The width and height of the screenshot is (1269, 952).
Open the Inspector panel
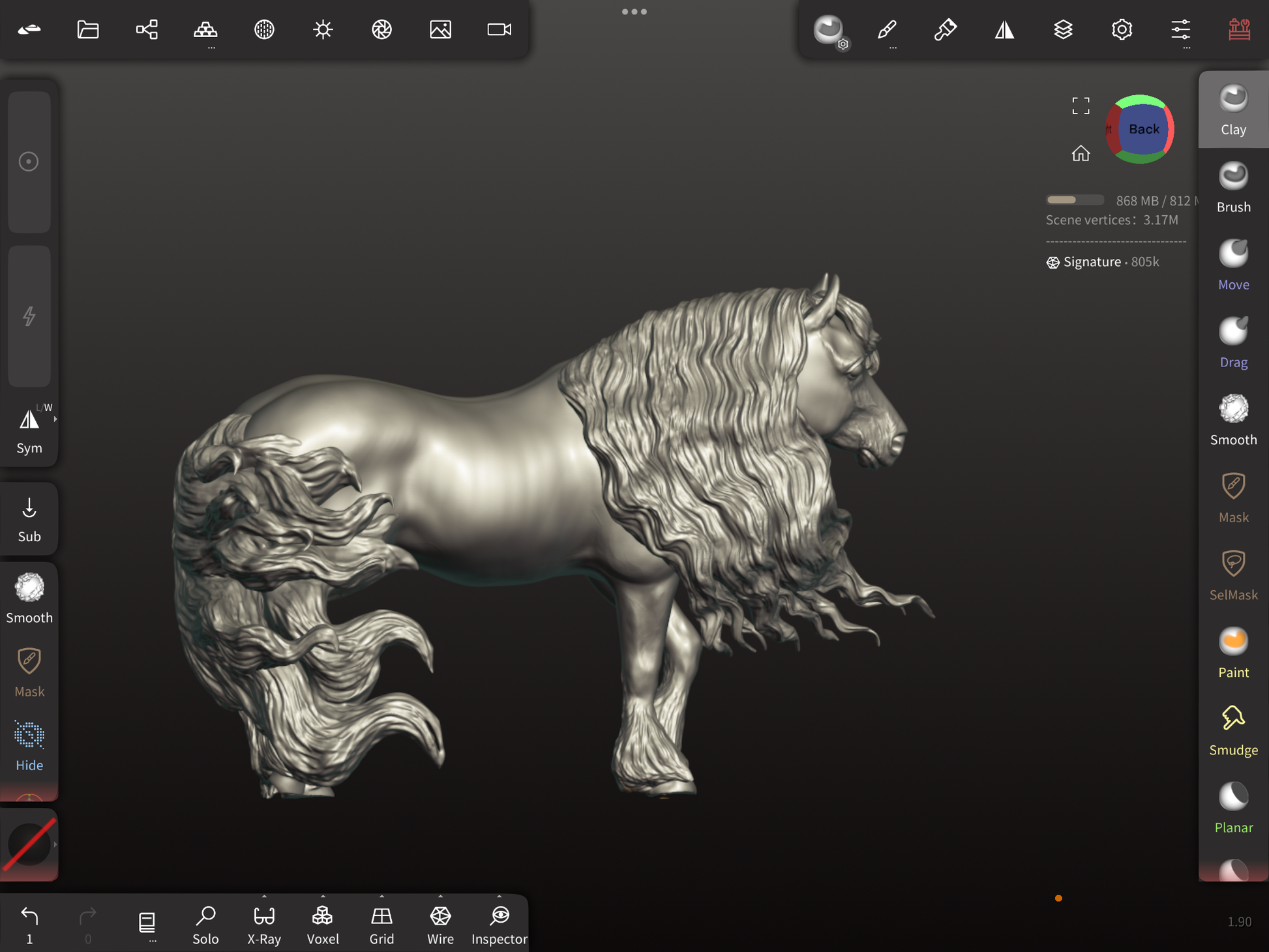point(499,924)
